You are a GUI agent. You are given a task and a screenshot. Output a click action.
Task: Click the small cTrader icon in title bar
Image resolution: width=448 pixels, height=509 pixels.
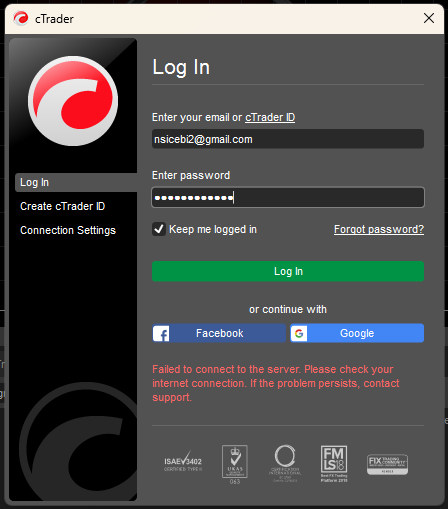point(21,18)
